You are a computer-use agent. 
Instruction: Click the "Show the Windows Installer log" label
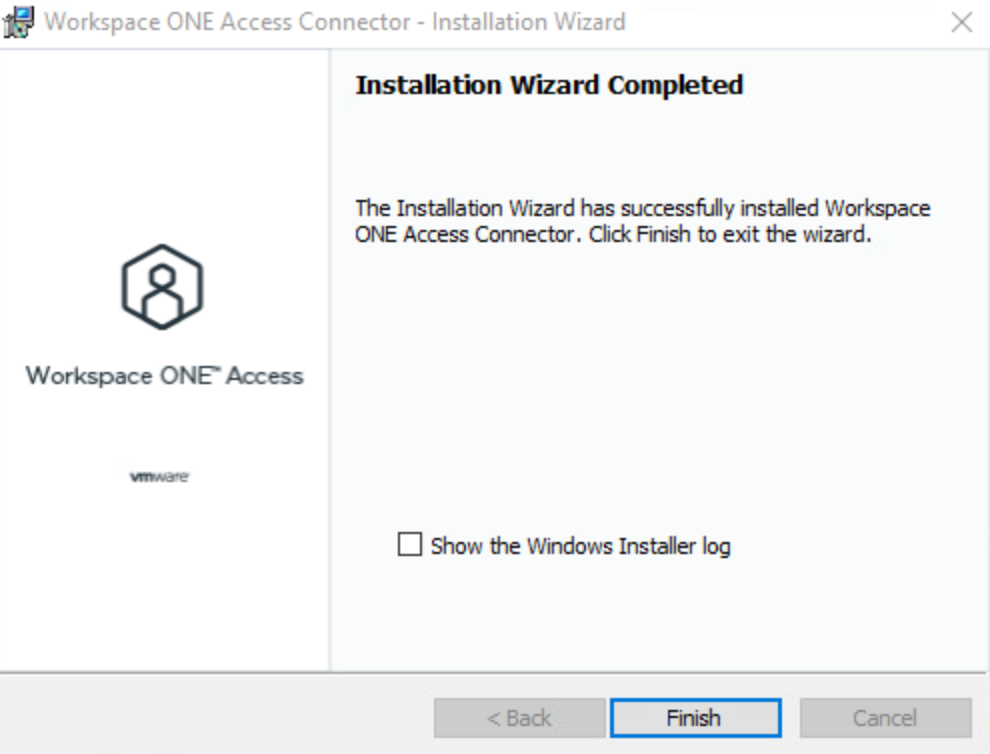(580, 546)
